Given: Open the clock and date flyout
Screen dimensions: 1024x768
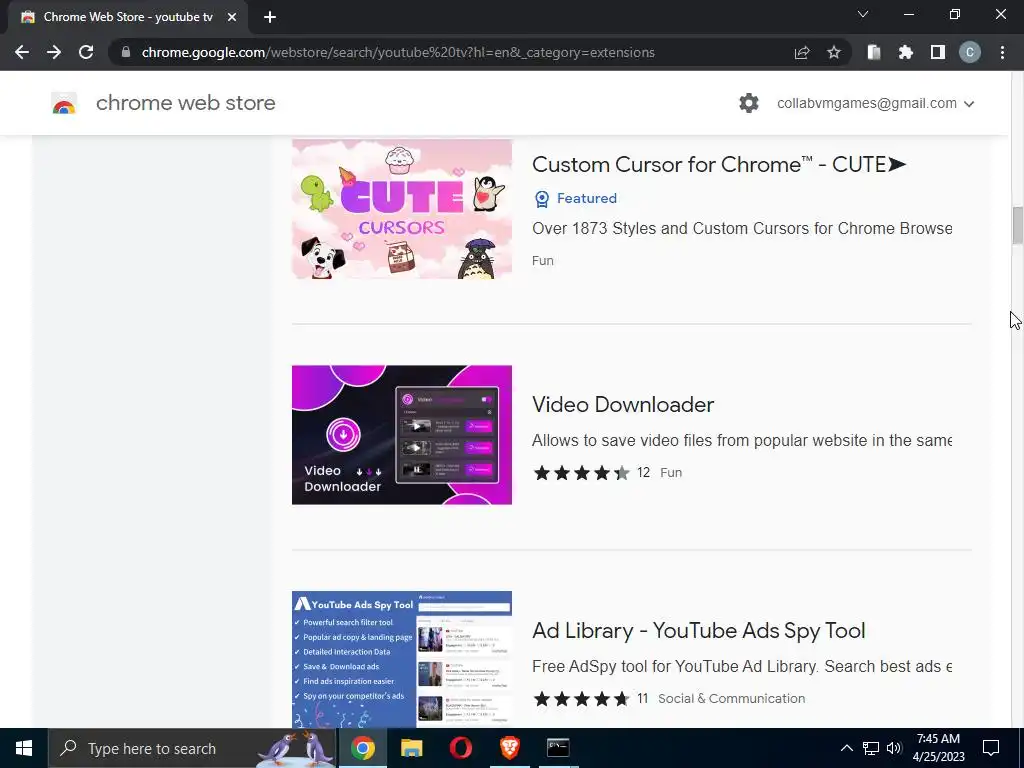Looking at the screenshot, I should [938, 748].
